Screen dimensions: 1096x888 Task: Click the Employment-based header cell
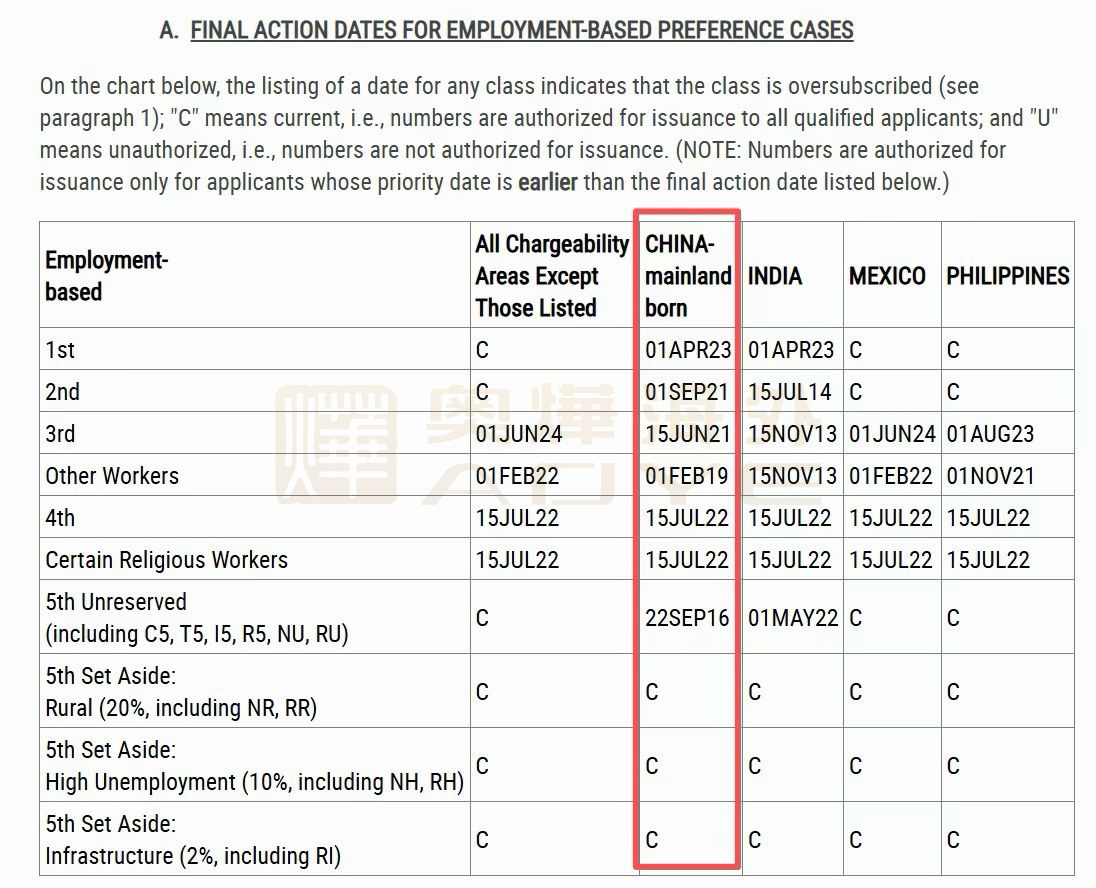106,276
